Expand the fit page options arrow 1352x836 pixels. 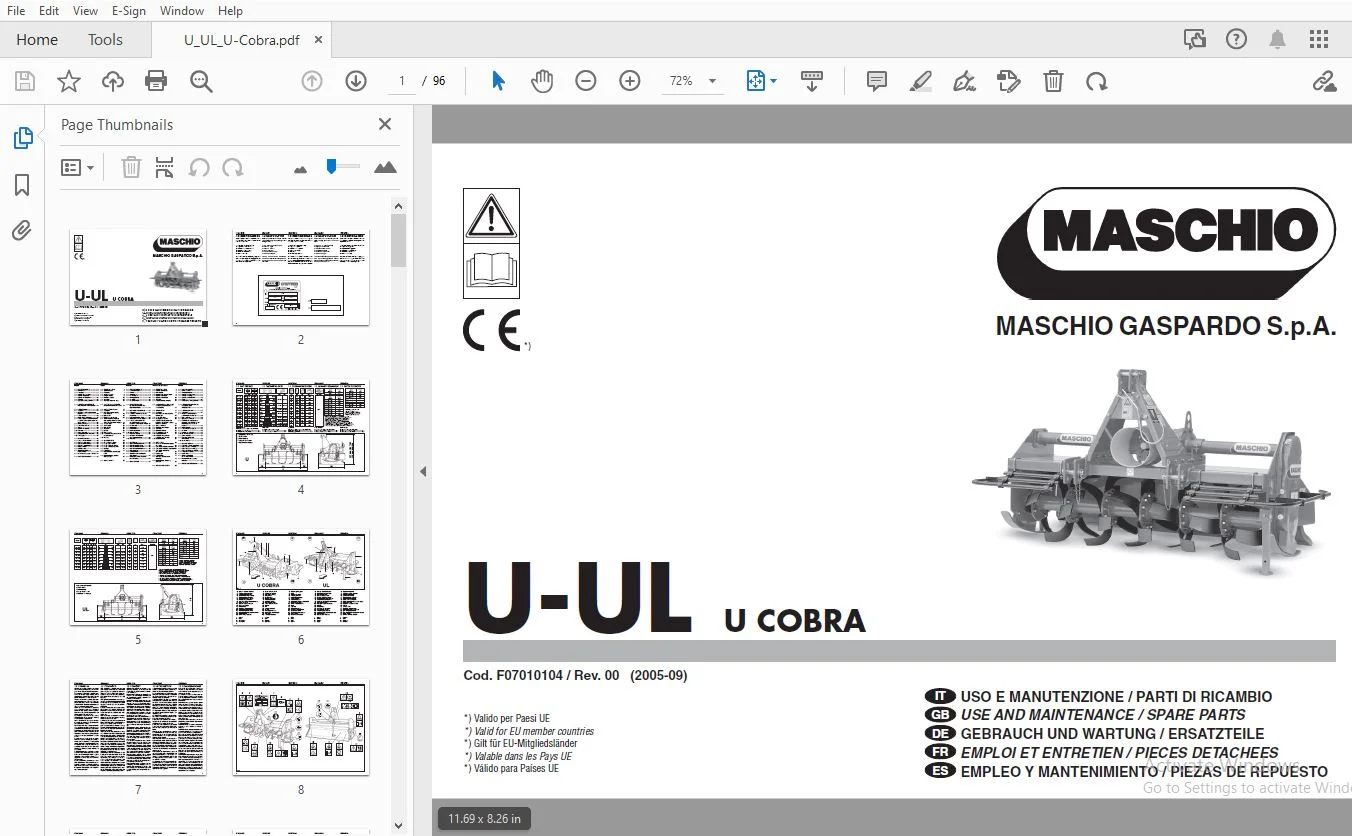(773, 81)
